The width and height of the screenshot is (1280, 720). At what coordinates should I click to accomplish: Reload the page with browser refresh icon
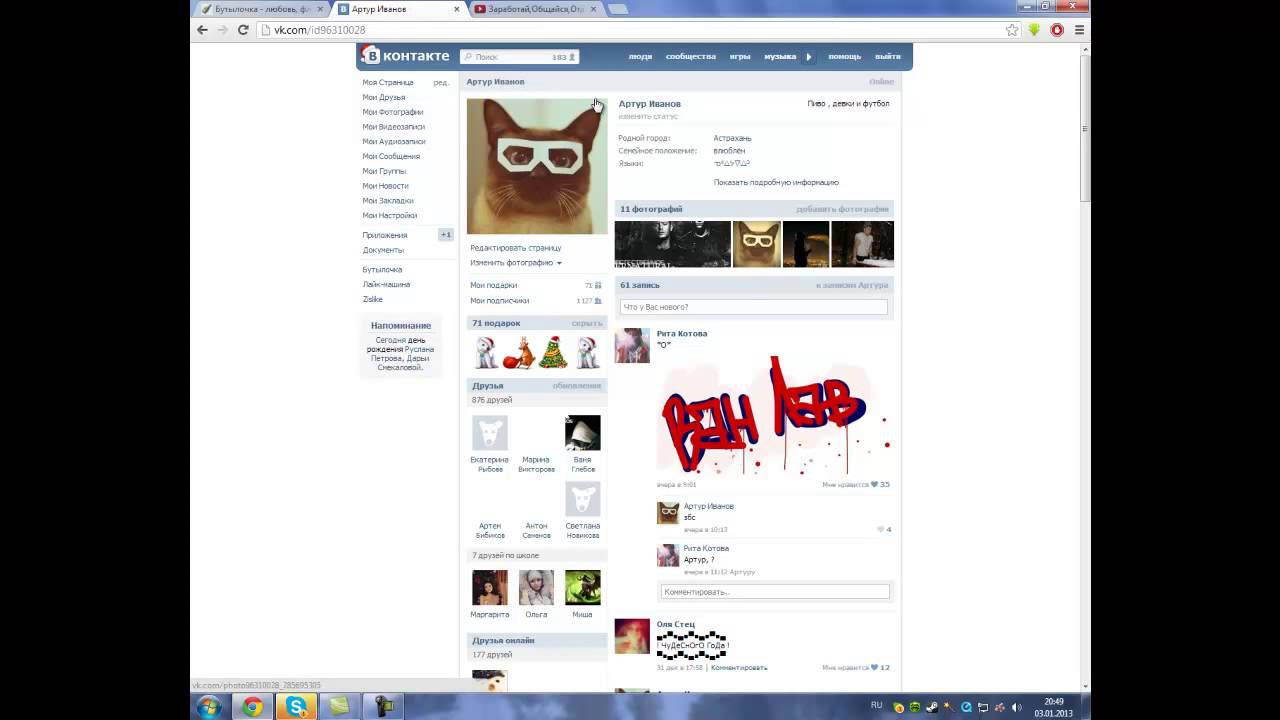pyautogui.click(x=243, y=30)
